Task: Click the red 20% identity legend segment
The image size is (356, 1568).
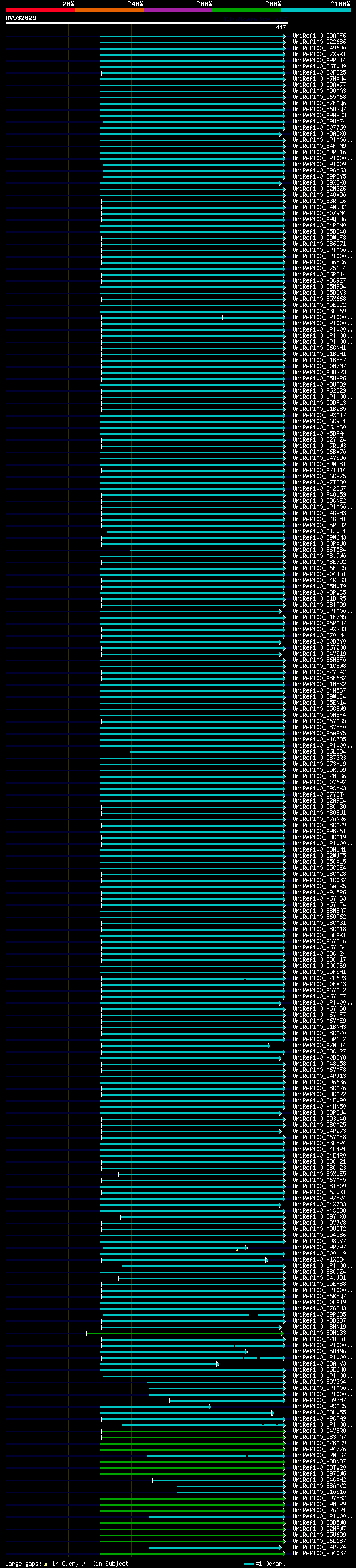Action: pyautogui.click(x=39, y=11)
